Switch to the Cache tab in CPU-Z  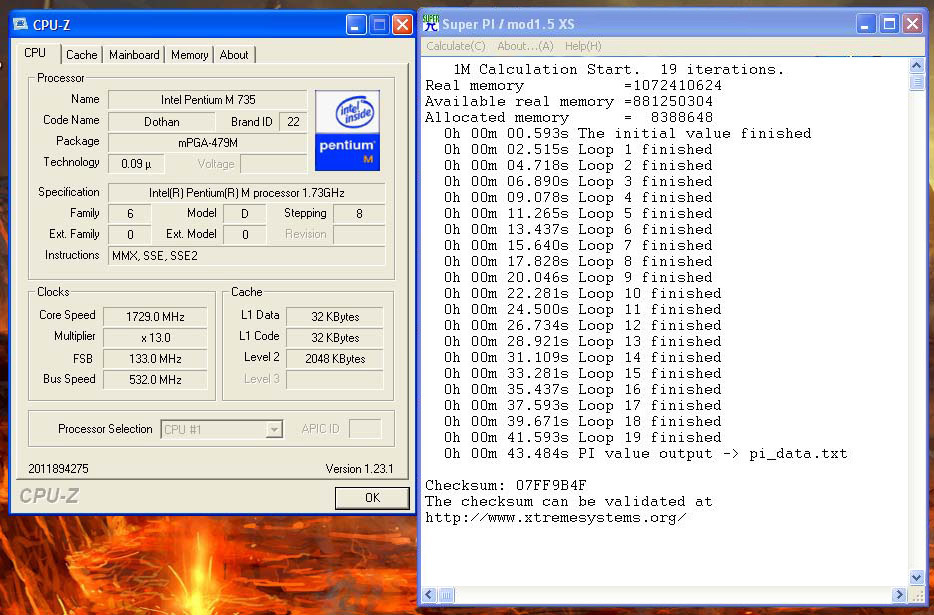(82, 55)
